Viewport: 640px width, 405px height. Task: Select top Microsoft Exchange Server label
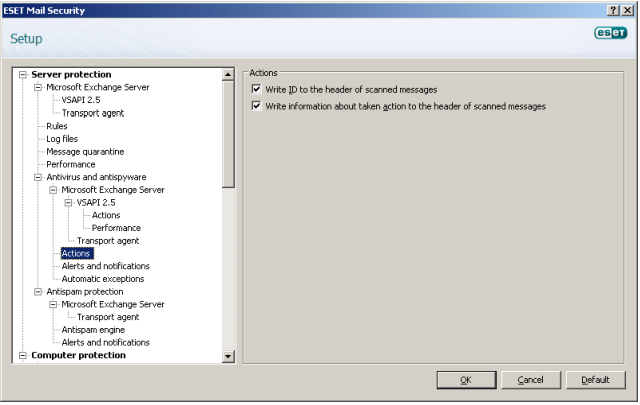pyautogui.click(x=98, y=87)
